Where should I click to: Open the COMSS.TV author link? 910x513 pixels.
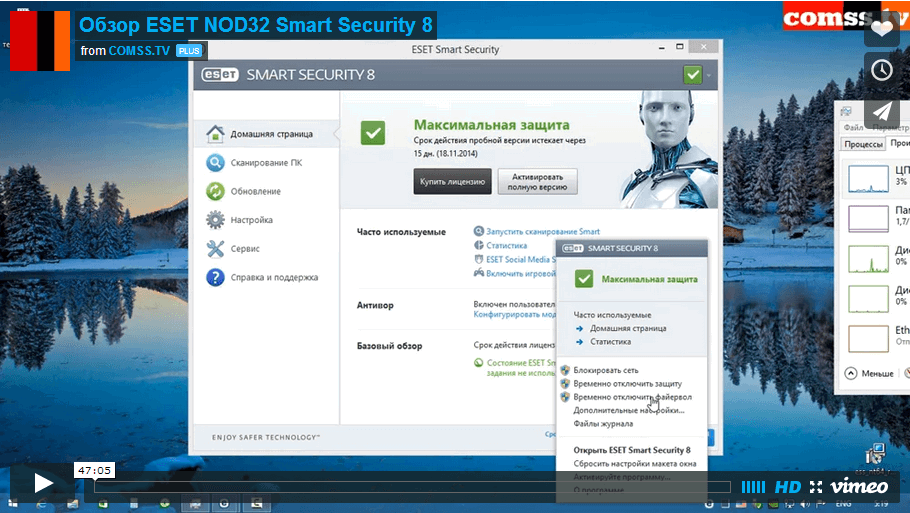(x=139, y=50)
